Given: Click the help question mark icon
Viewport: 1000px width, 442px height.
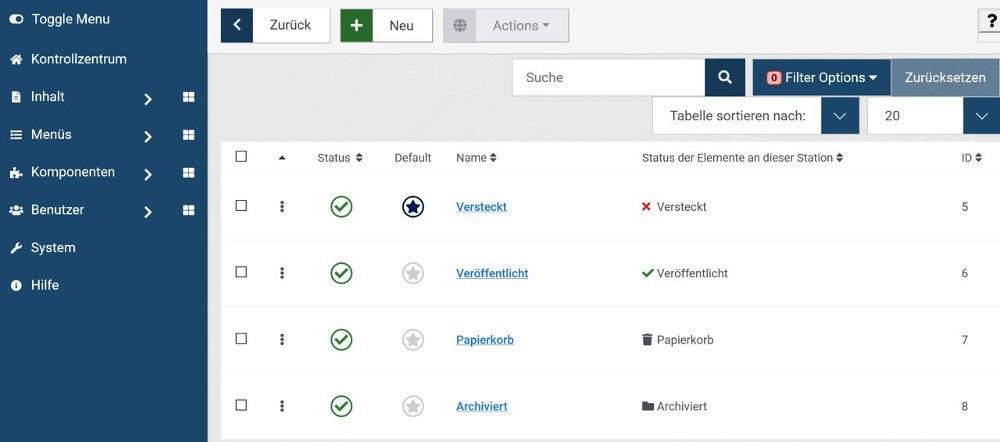Looking at the screenshot, I should 990,21.
